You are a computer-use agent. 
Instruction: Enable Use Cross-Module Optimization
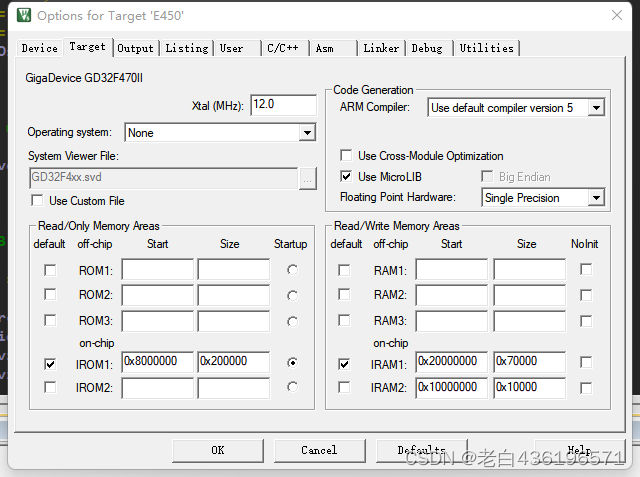tap(346, 155)
